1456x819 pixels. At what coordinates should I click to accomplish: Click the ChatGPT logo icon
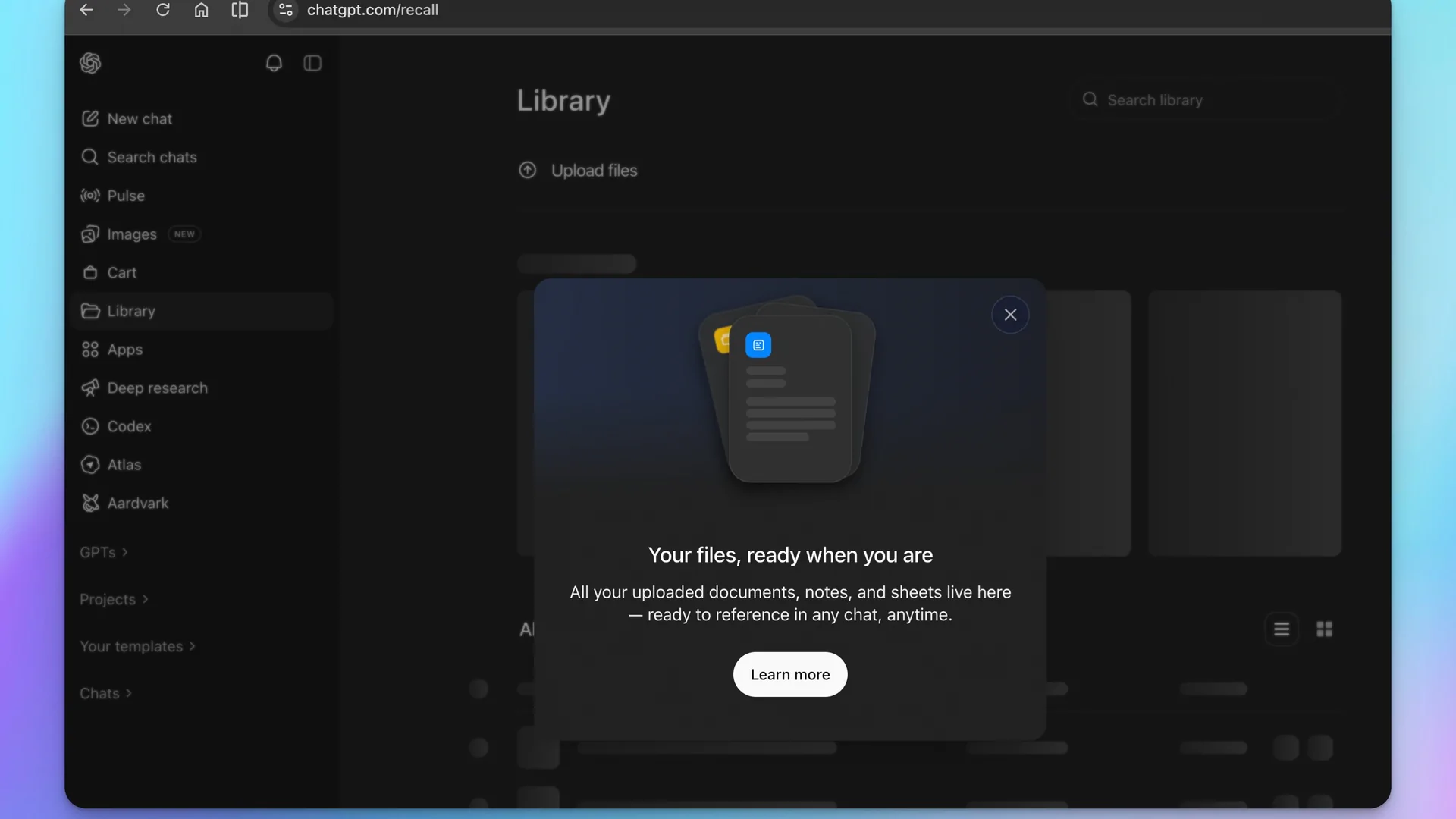coord(90,63)
